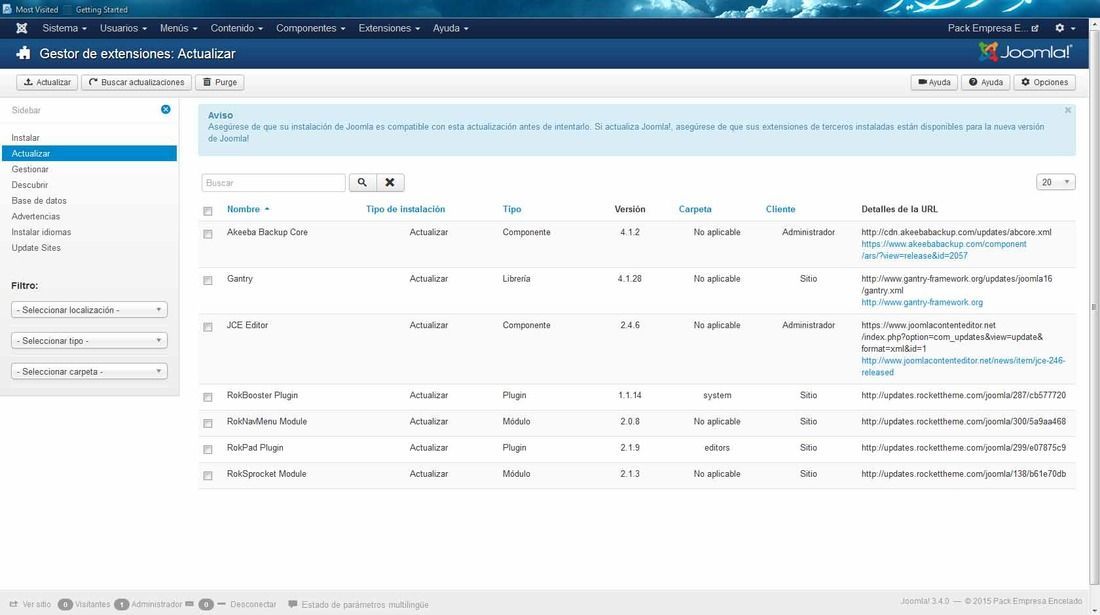This screenshot has height=615, width=1100.
Task: Toggle the select-all checkbox in table header
Action: (208, 210)
